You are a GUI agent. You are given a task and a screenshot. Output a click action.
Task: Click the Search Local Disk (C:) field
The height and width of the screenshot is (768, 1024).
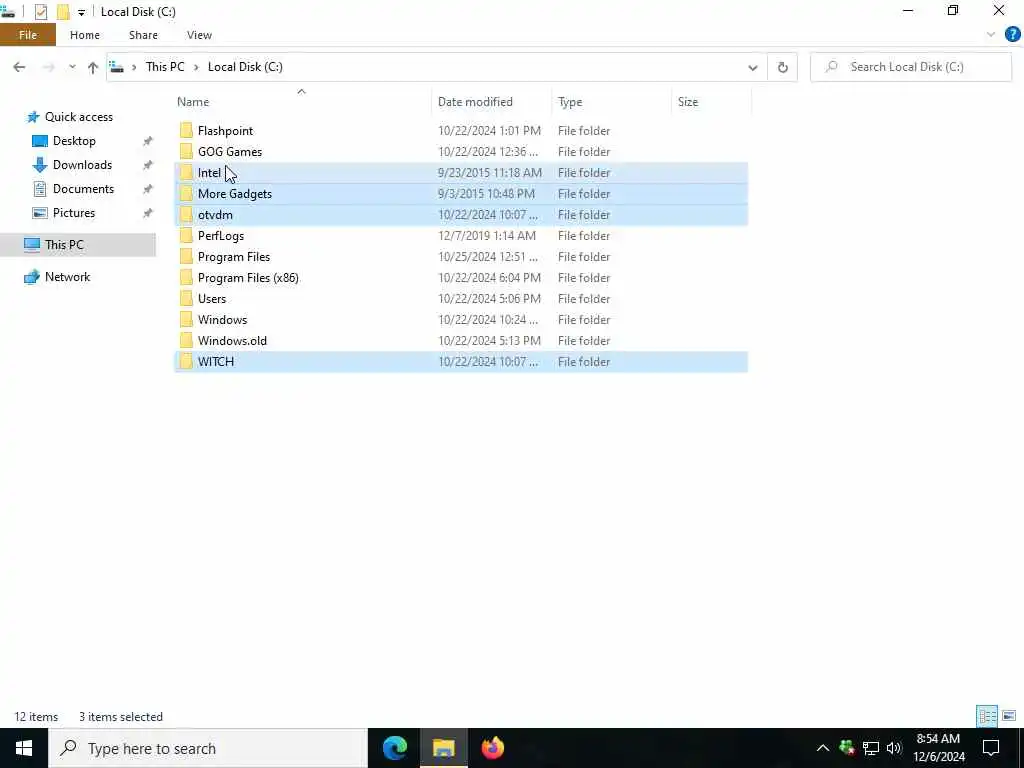[911, 67]
